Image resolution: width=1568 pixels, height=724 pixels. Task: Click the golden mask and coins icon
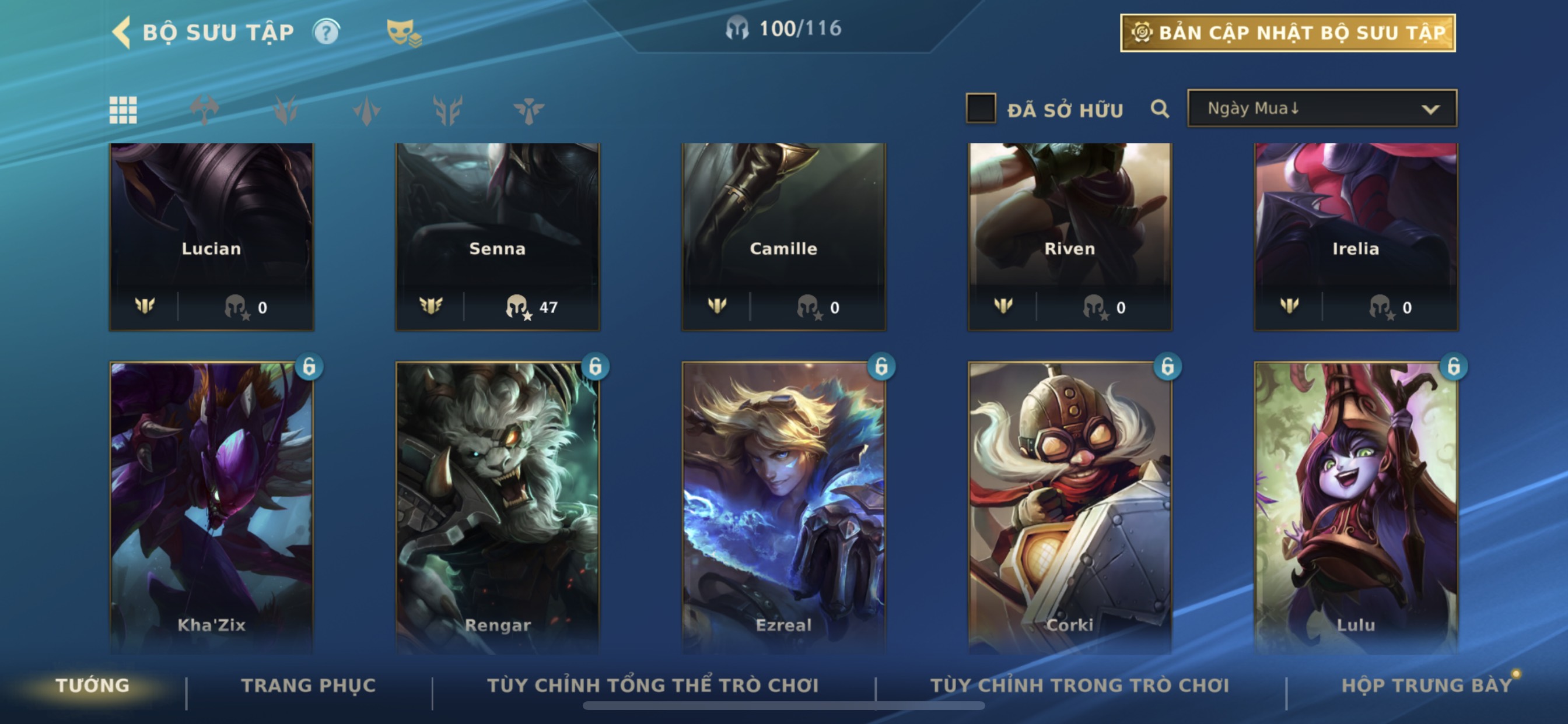404,32
